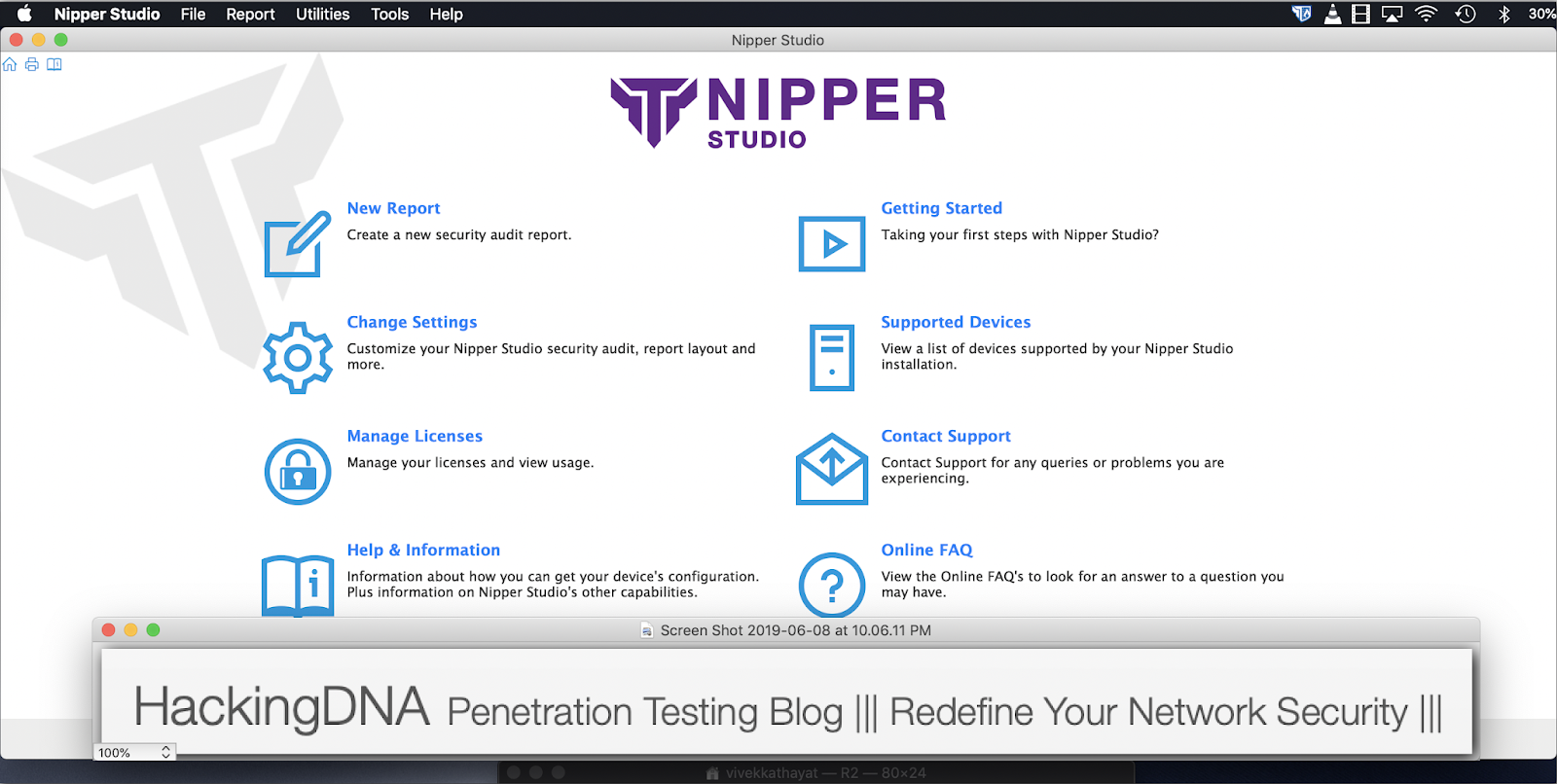Screen dimensions: 1557x784
Task: Open the Apple menu
Action: pos(24,14)
